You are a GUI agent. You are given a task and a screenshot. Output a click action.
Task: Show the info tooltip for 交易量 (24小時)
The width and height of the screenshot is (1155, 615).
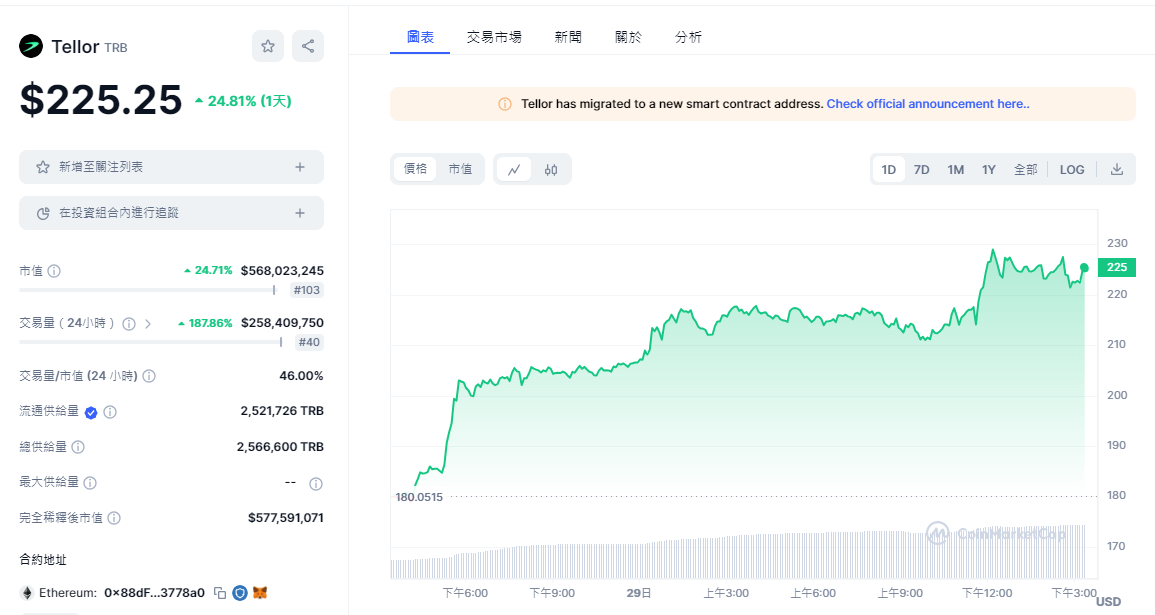tap(129, 323)
